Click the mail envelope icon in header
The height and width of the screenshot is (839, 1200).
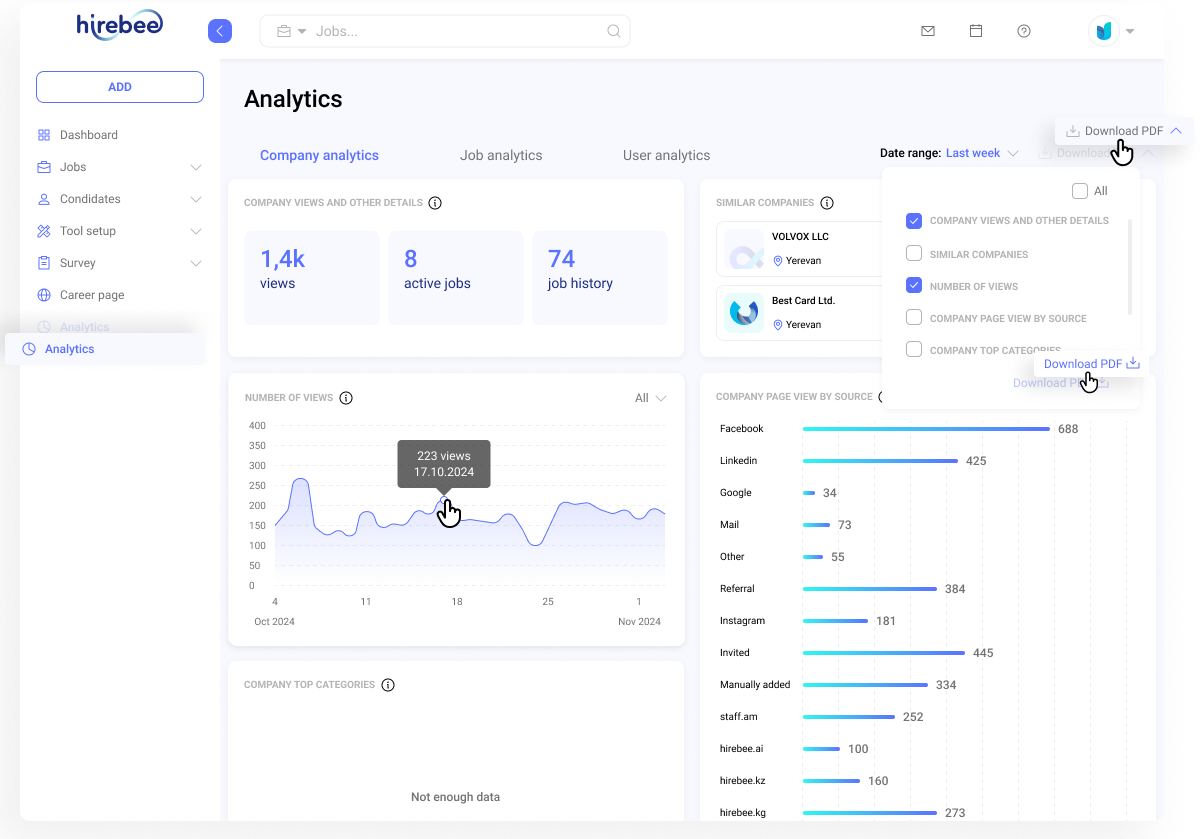928,31
